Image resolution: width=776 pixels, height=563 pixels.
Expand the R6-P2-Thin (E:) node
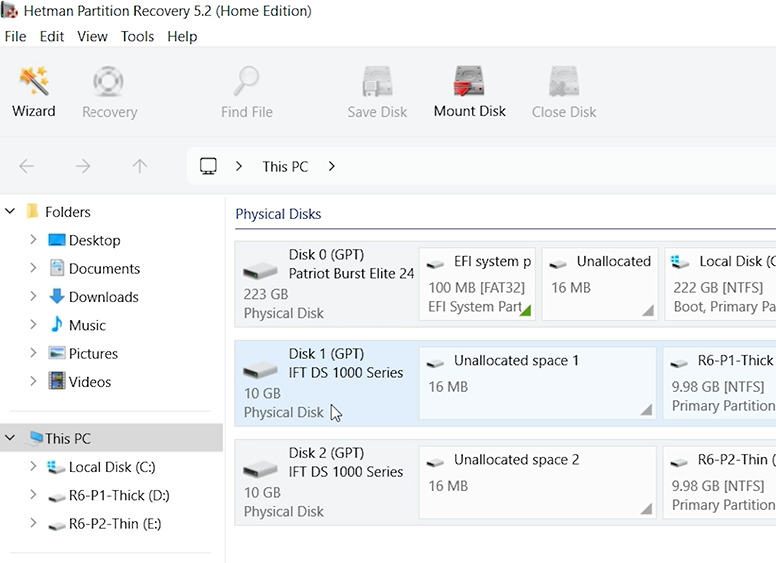pos(33,523)
